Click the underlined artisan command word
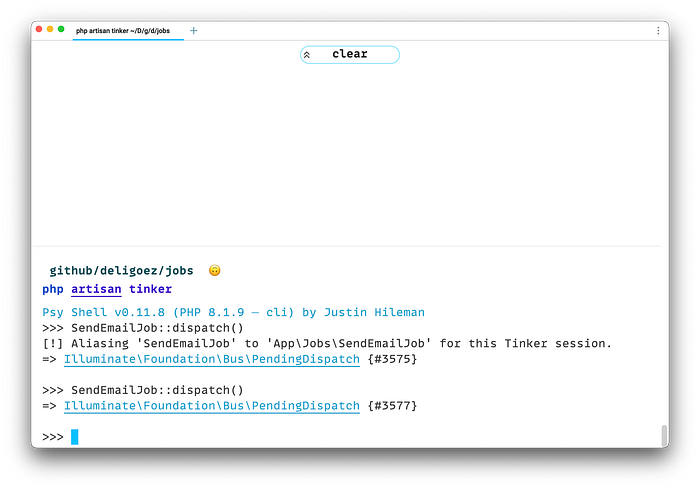 click(x=96, y=289)
